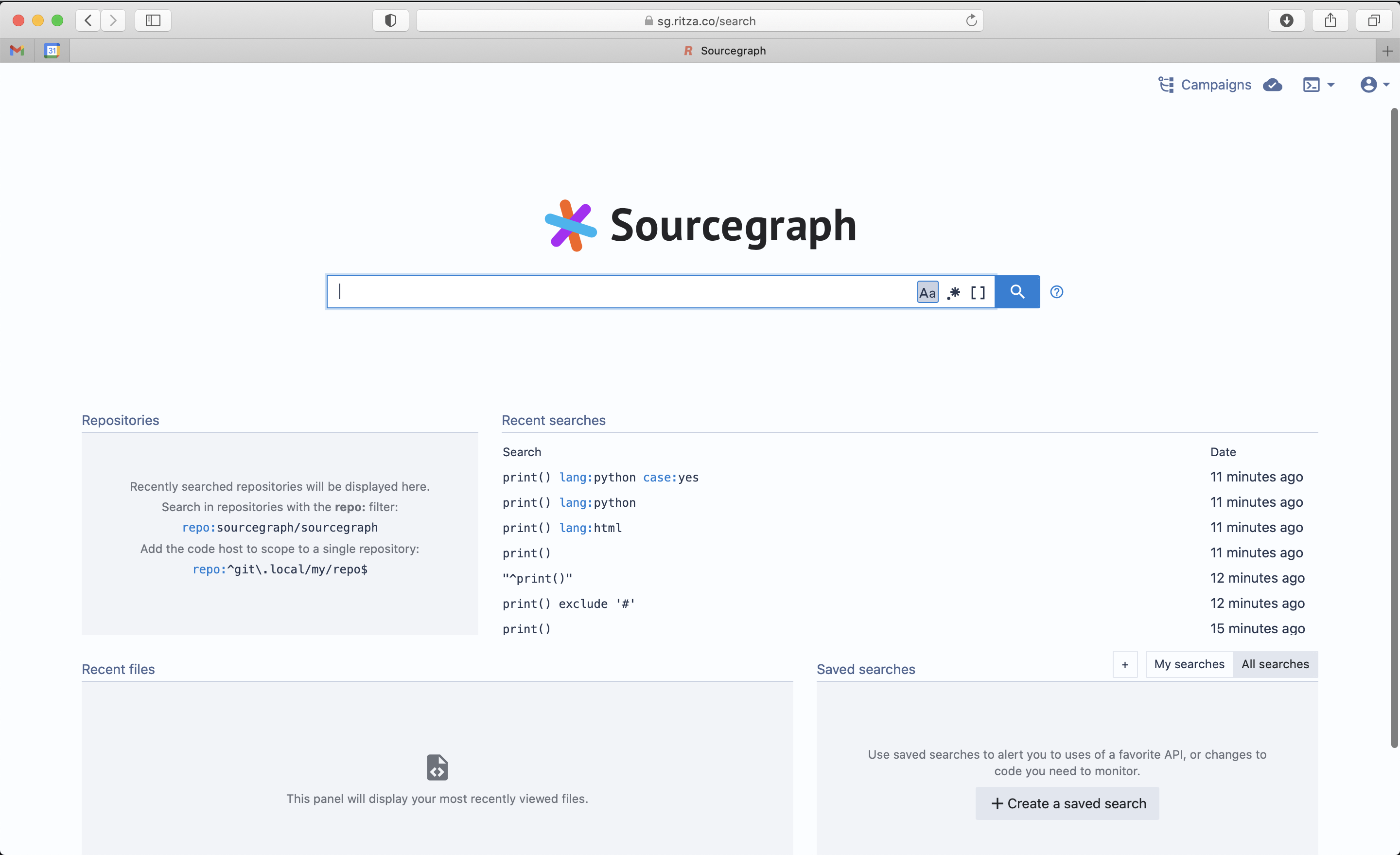Click the Recent files file icon
This screenshot has height=855, width=1400.
pos(437,767)
